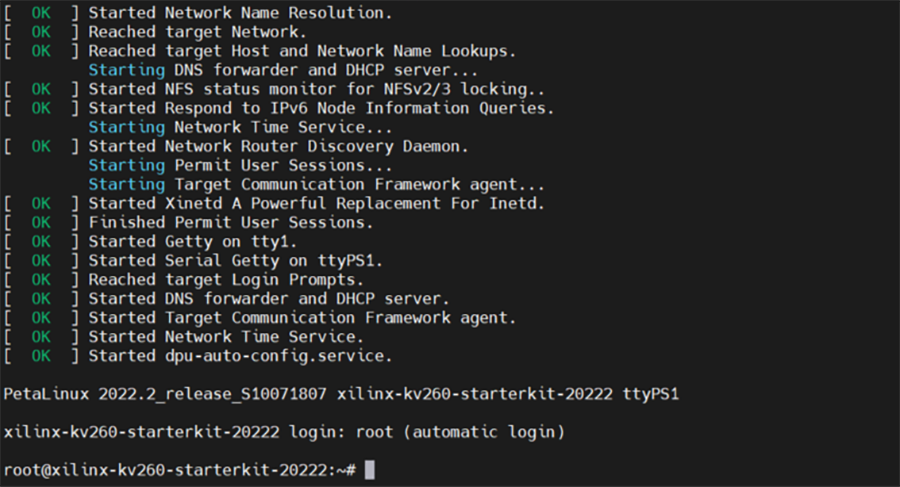Click 'Started Serial Getty on ttyPS1.' line
This screenshot has width=900, height=487.
[193, 261]
